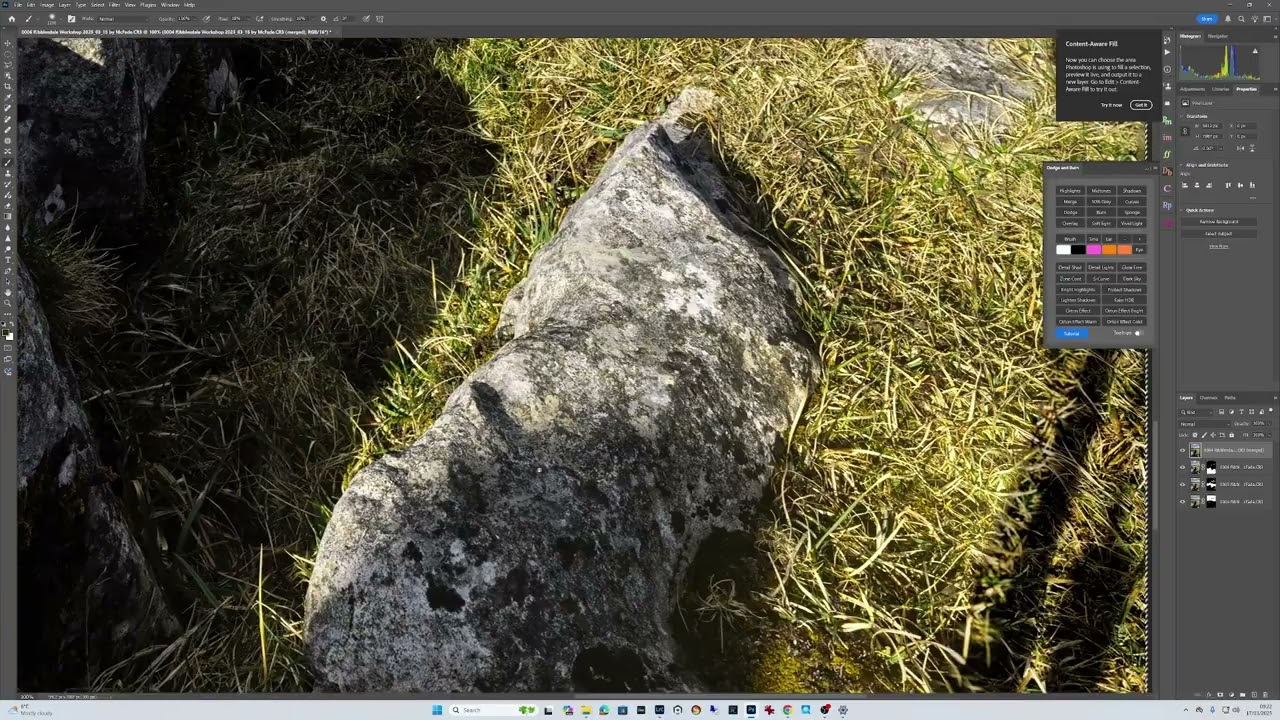The width and height of the screenshot is (1280, 720).
Task: Click the Share button at top right
Action: [1207, 18]
